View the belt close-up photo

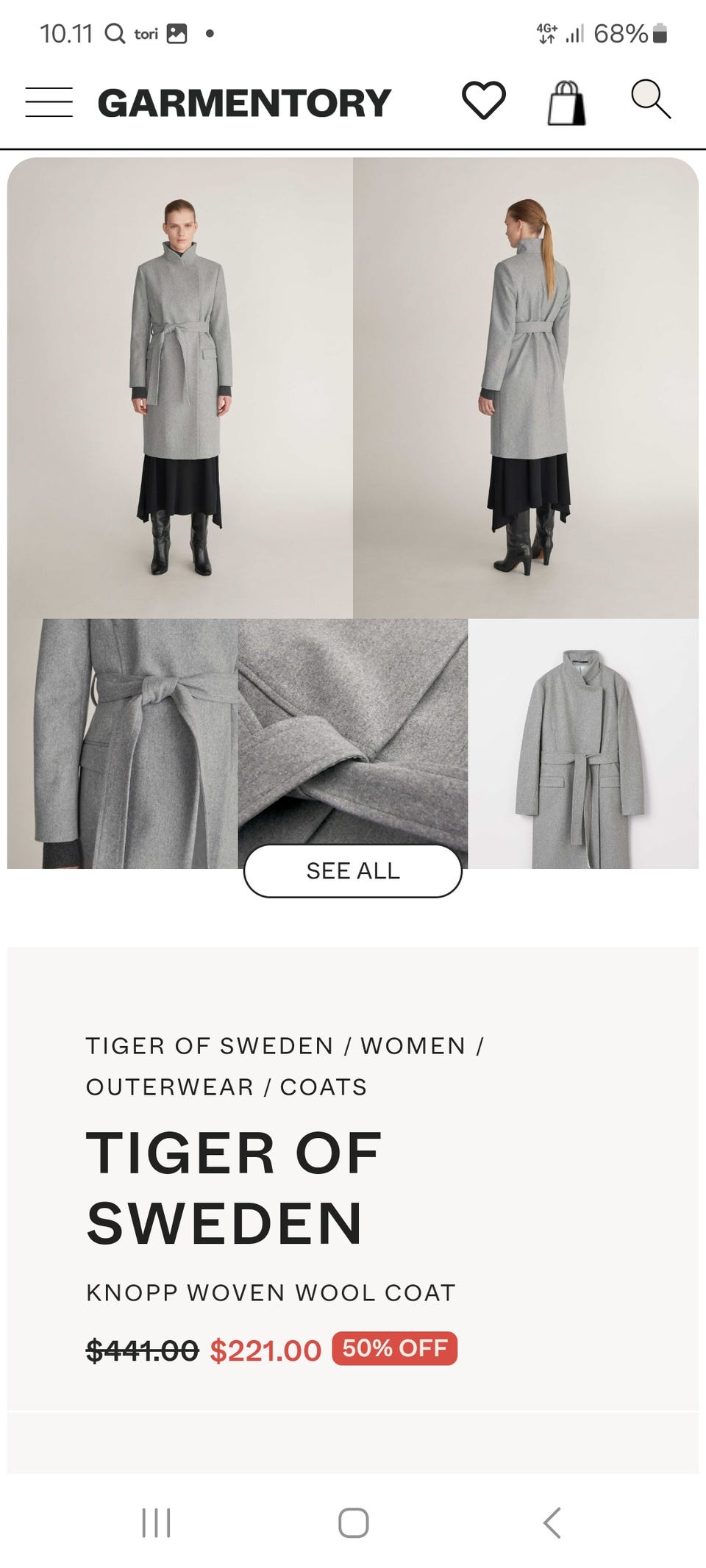(122, 743)
